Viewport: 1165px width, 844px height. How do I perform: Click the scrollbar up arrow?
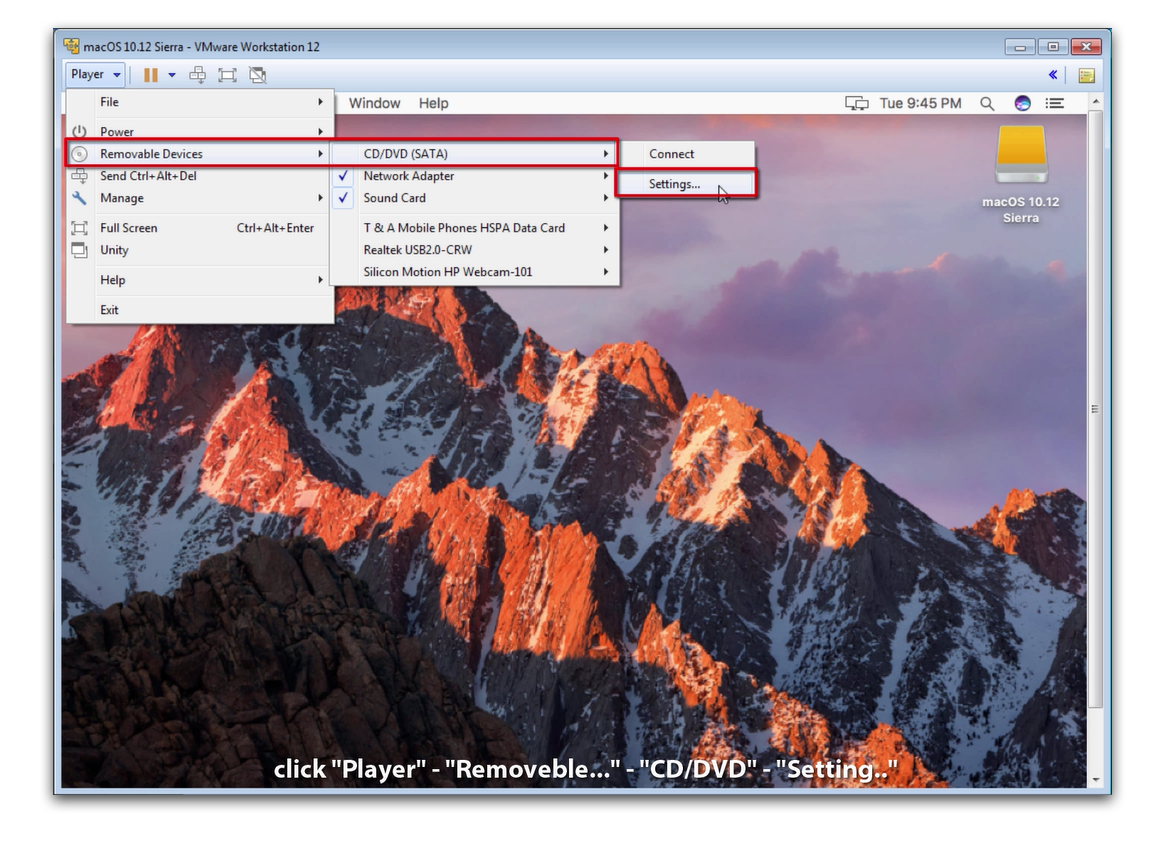click(1094, 101)
